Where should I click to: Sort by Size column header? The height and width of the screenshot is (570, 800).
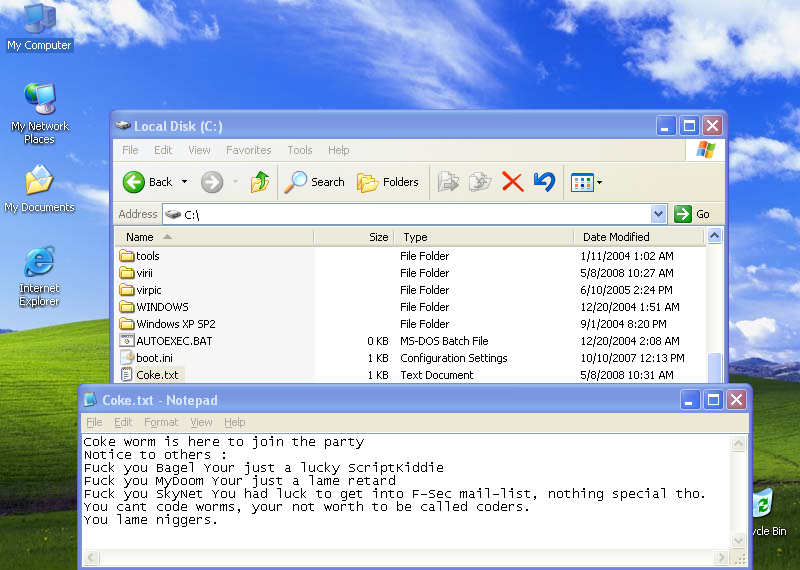(354, 237)
